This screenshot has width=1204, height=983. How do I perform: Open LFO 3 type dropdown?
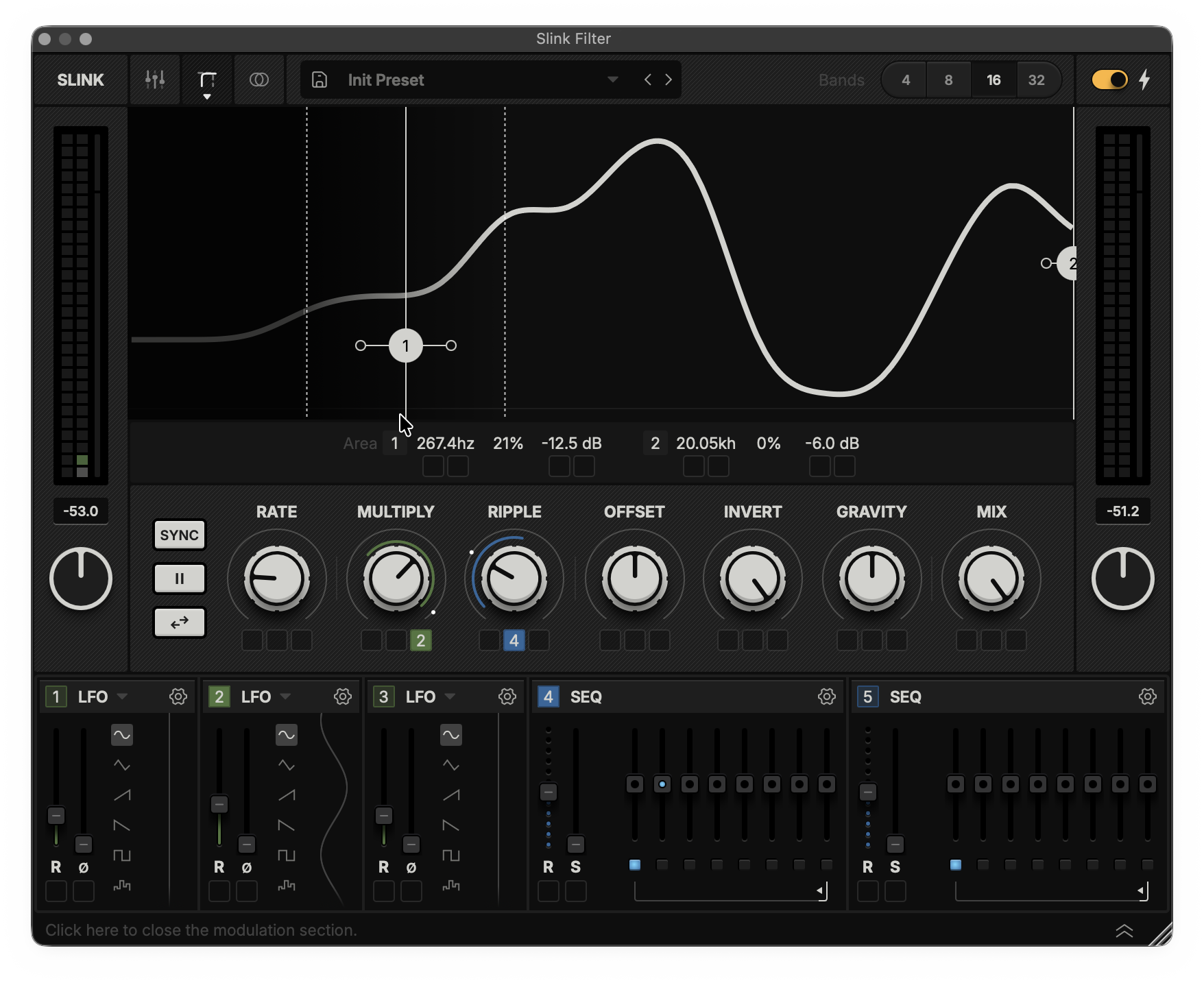[450, 696]
